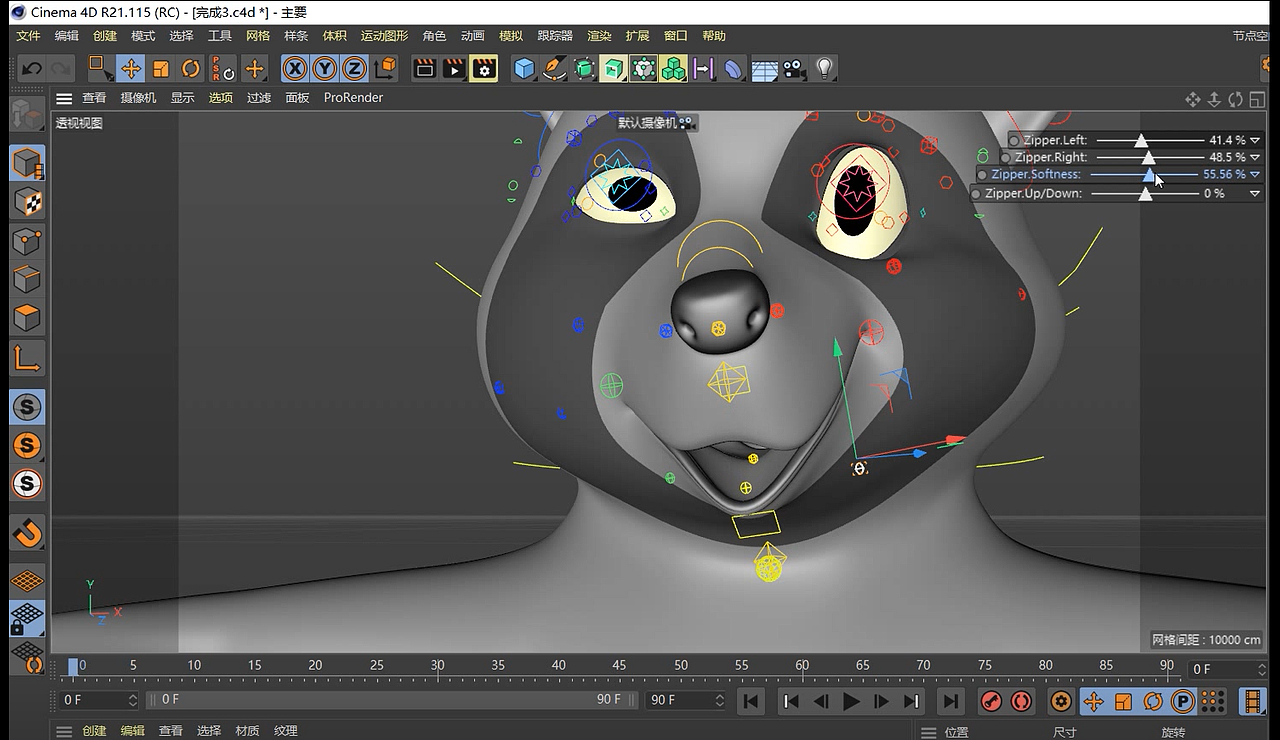The height and width of the screenshot is (740, 1280).
Task: Step to the next frame
Action: tap(881, 701)
